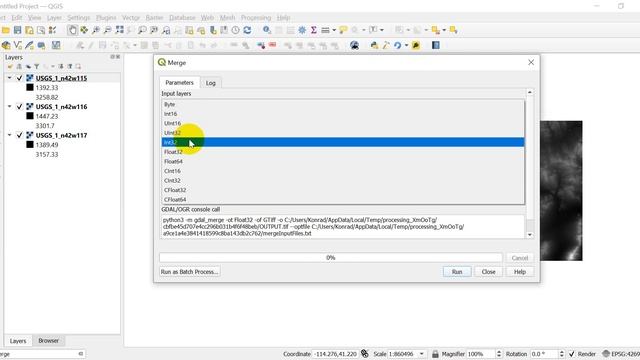Choose CInt16 output data type

click(343, 171)
